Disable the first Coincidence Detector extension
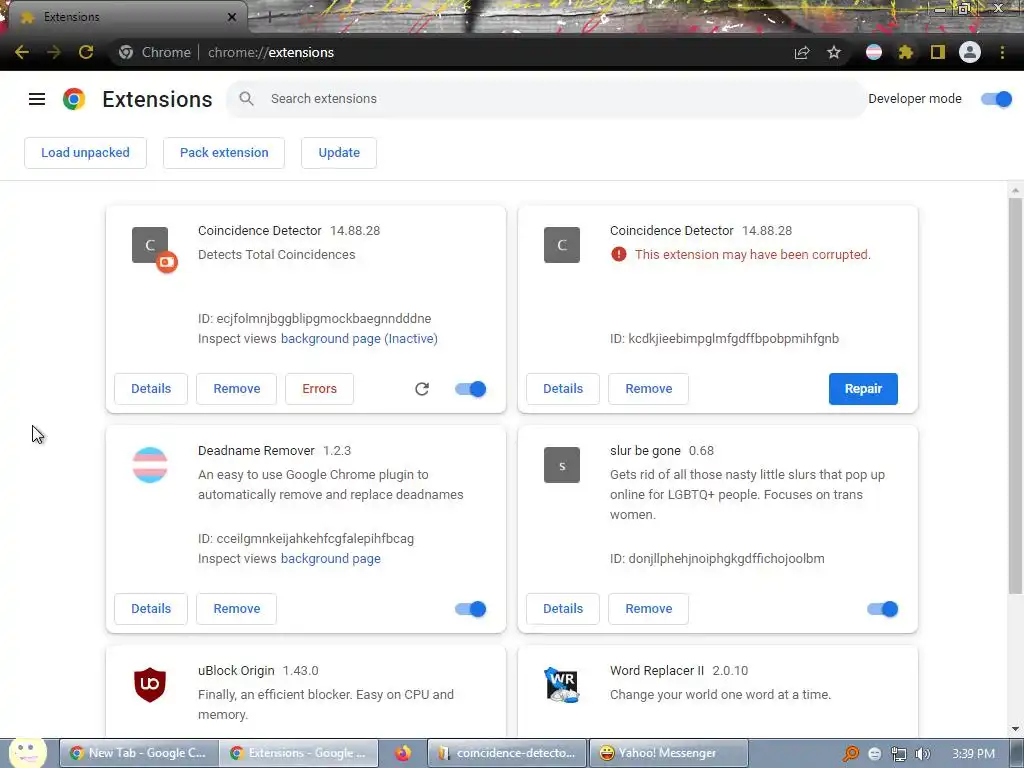This screenshot has width=1024, height=768. click(471, 389)
